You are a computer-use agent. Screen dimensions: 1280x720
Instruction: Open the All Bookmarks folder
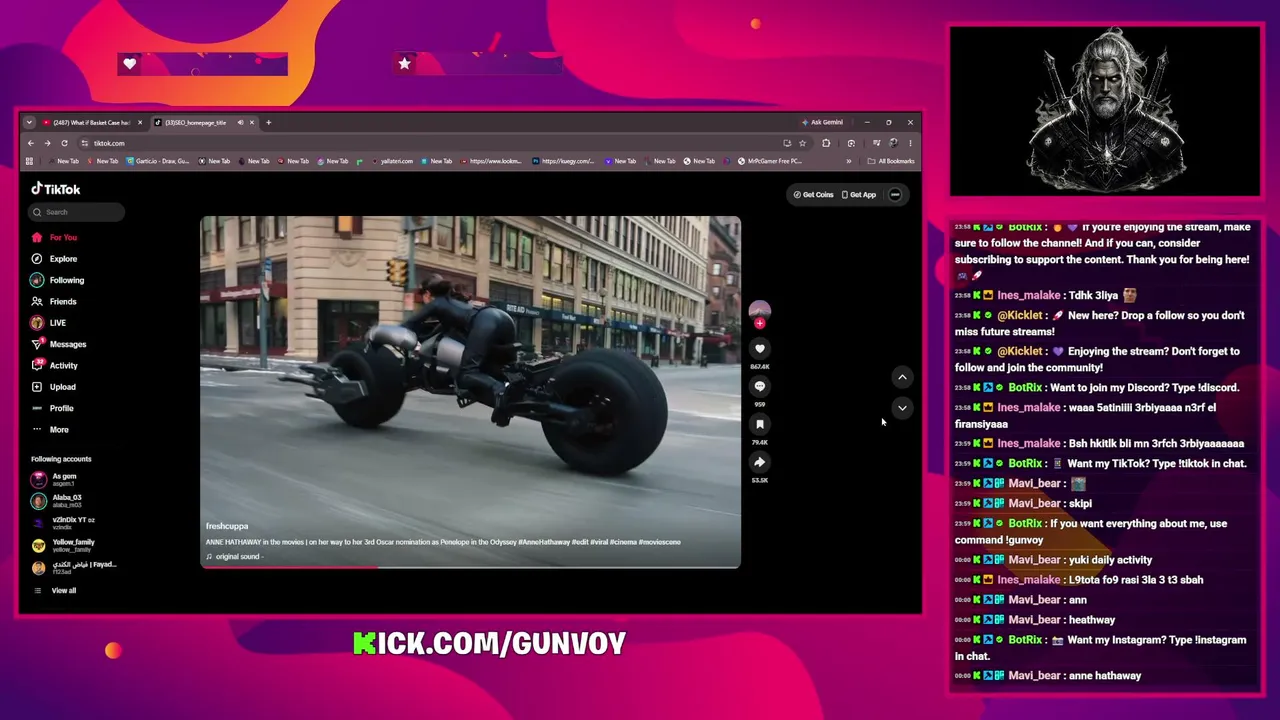pyautogui.click(x=892, y=161)
